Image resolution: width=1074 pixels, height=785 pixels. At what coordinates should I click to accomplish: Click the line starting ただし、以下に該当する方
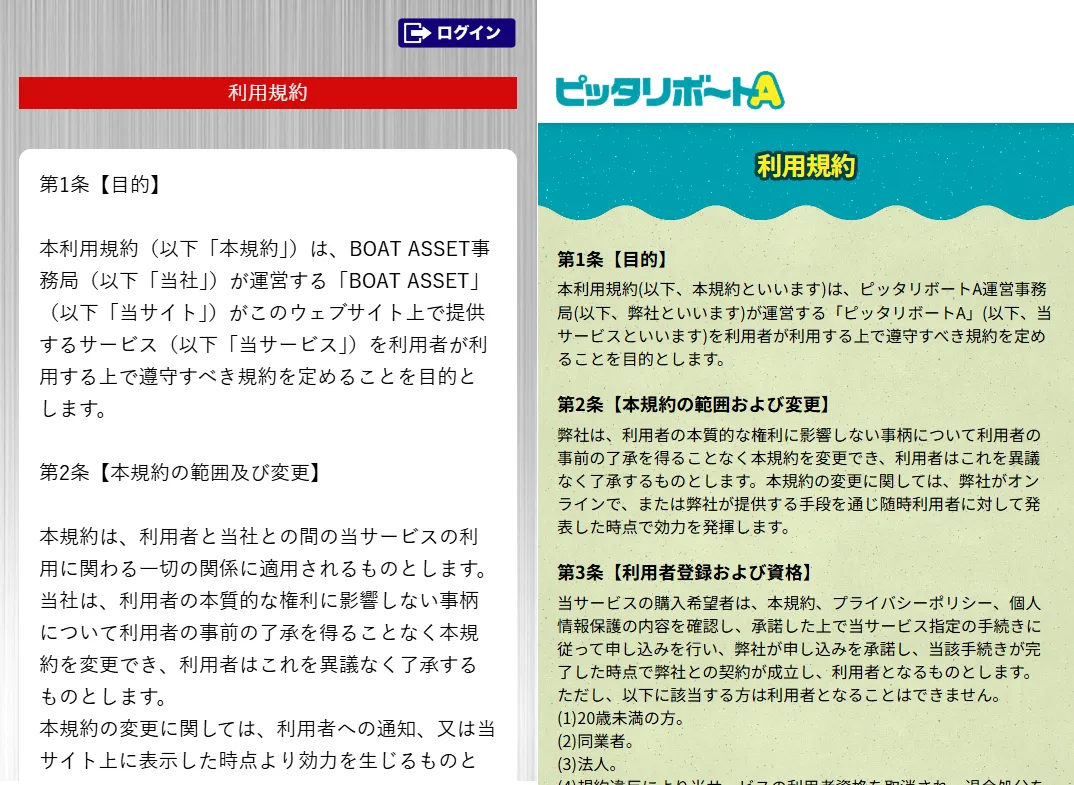tap(782, 695)
